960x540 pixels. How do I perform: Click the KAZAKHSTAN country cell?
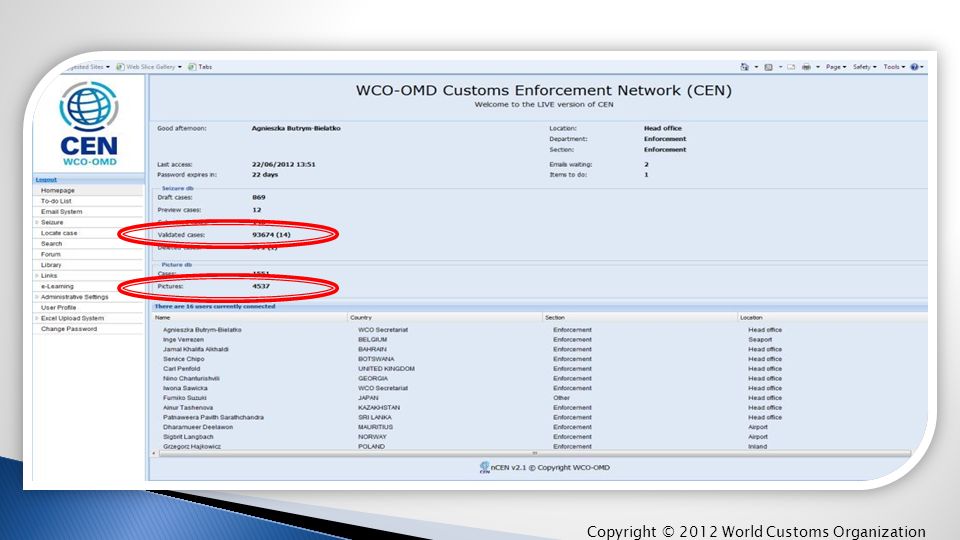coord(379,408)
